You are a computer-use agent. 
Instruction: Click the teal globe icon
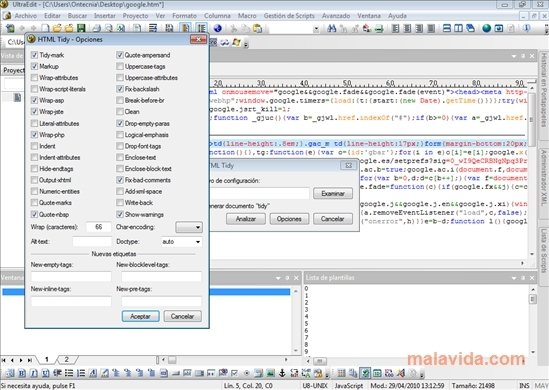point(486,28)
